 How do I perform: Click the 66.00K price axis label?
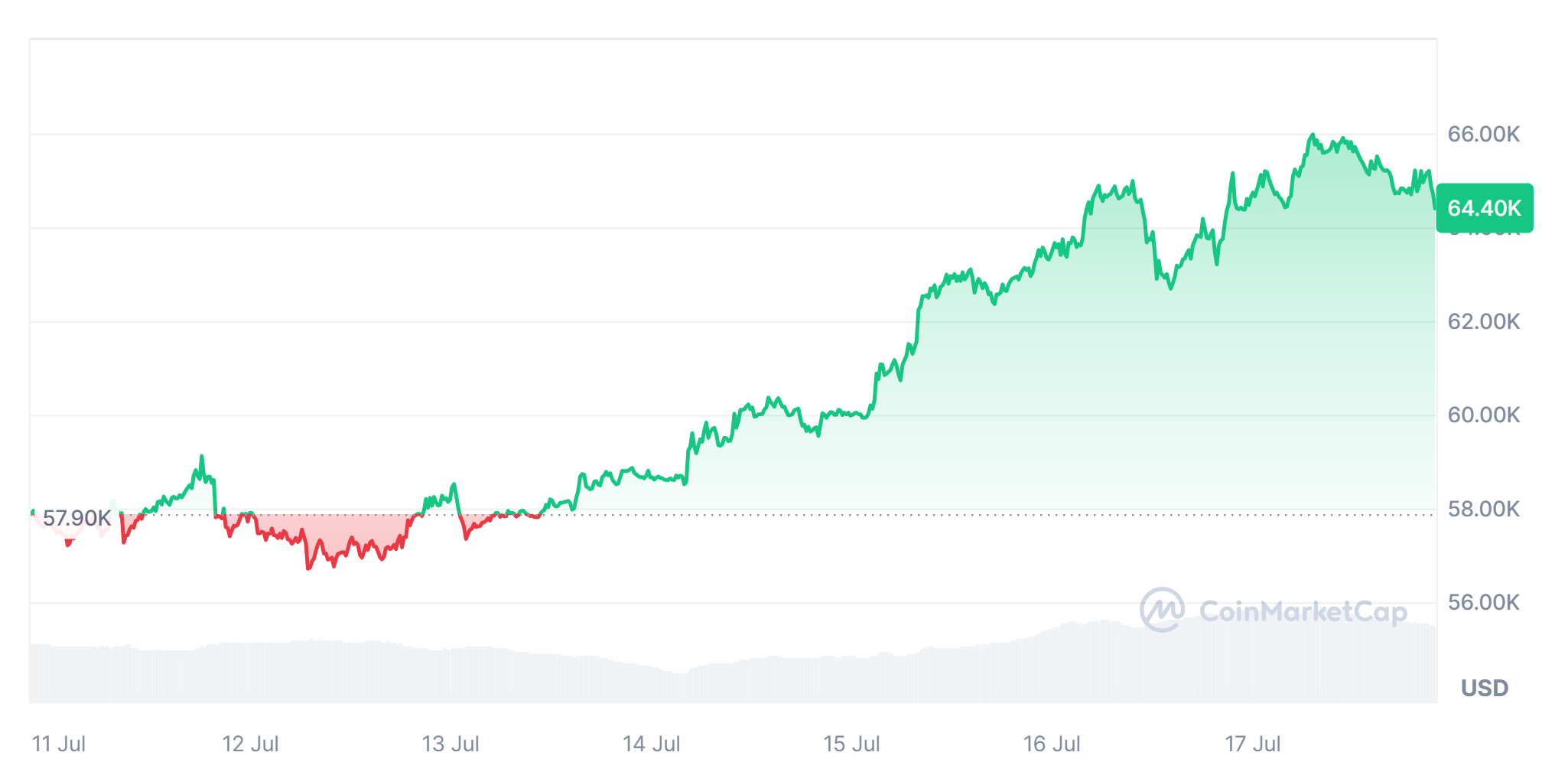click(x=1483, y=135)
